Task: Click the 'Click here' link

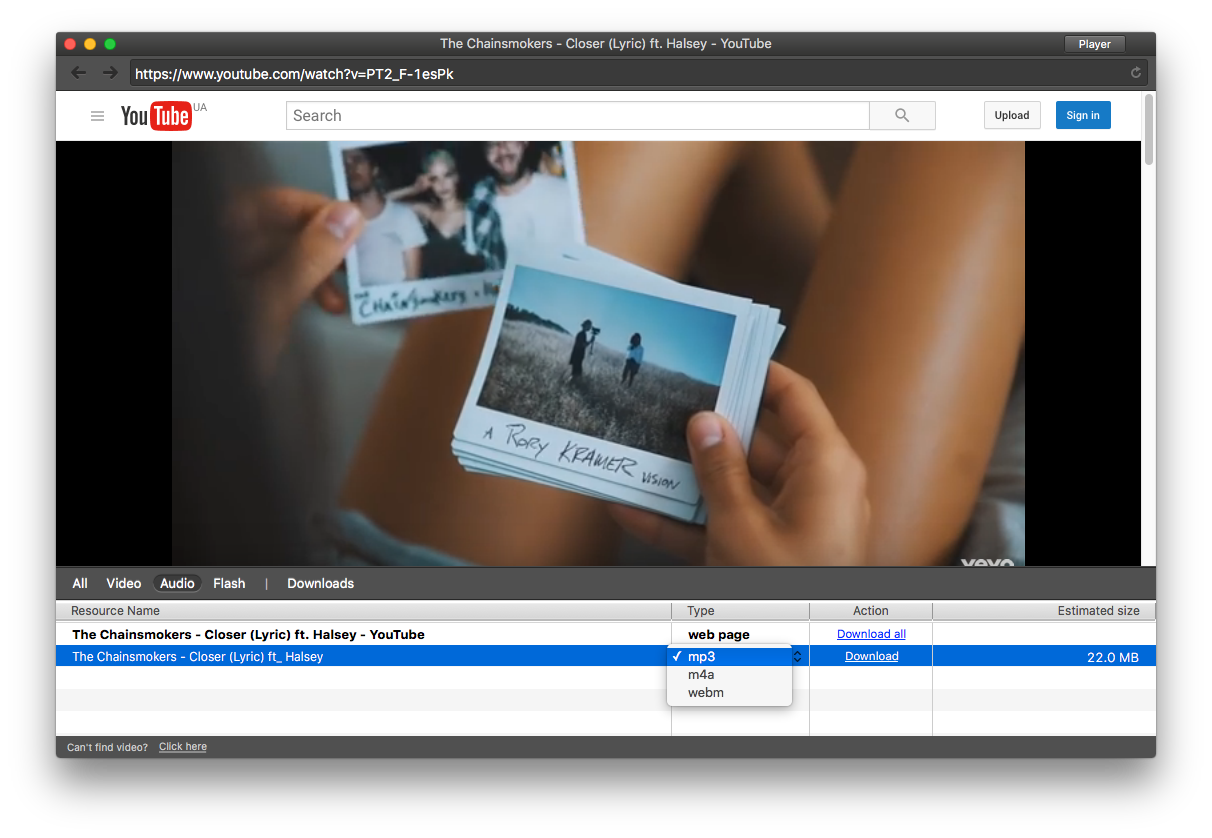Action: point(183,747)
